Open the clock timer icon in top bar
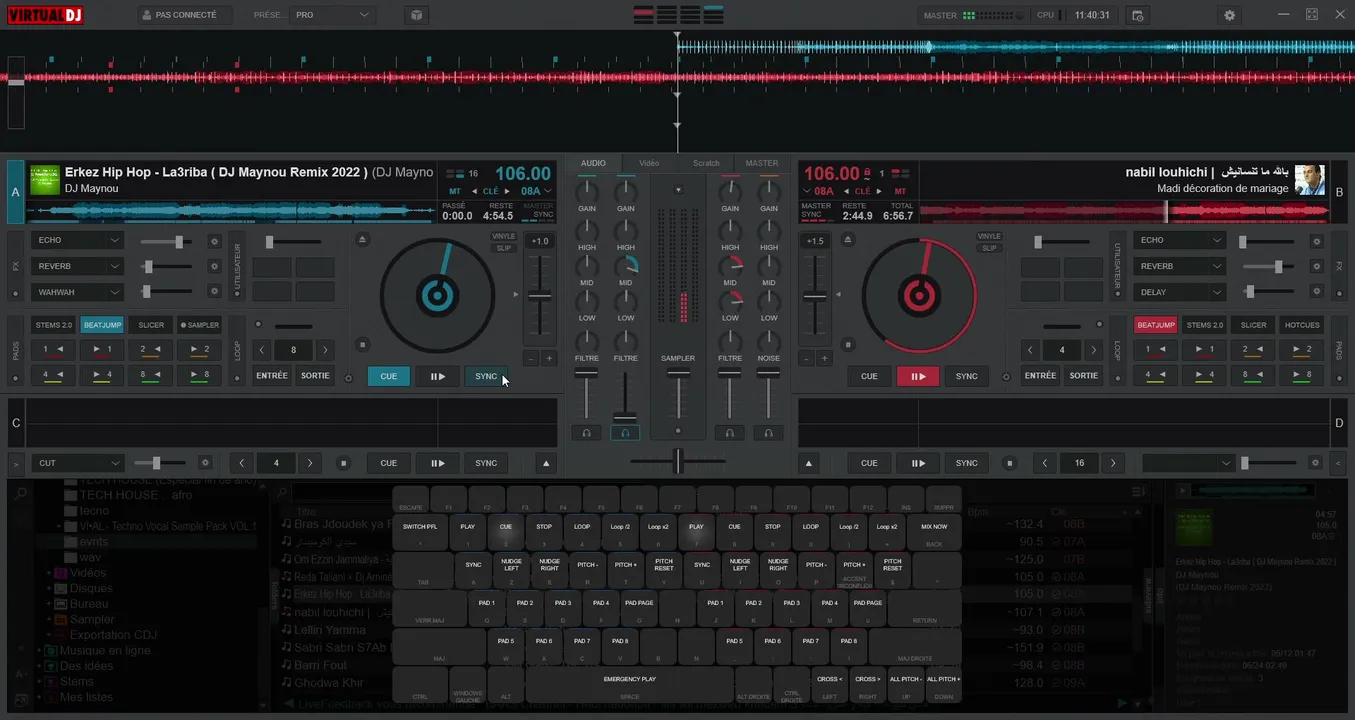This screenshot has width=1355, height=720. point(1137,15)
